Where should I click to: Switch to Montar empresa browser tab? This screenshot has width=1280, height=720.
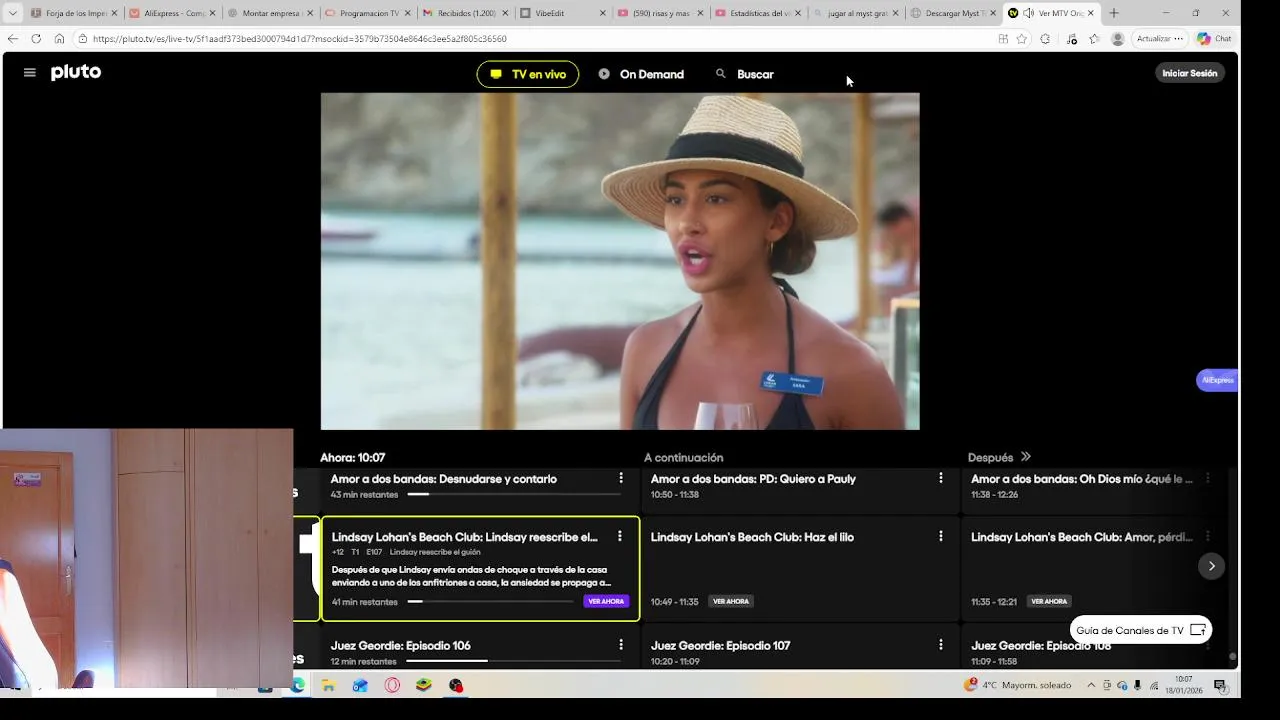pyautogui.click(x=270, y=13)
